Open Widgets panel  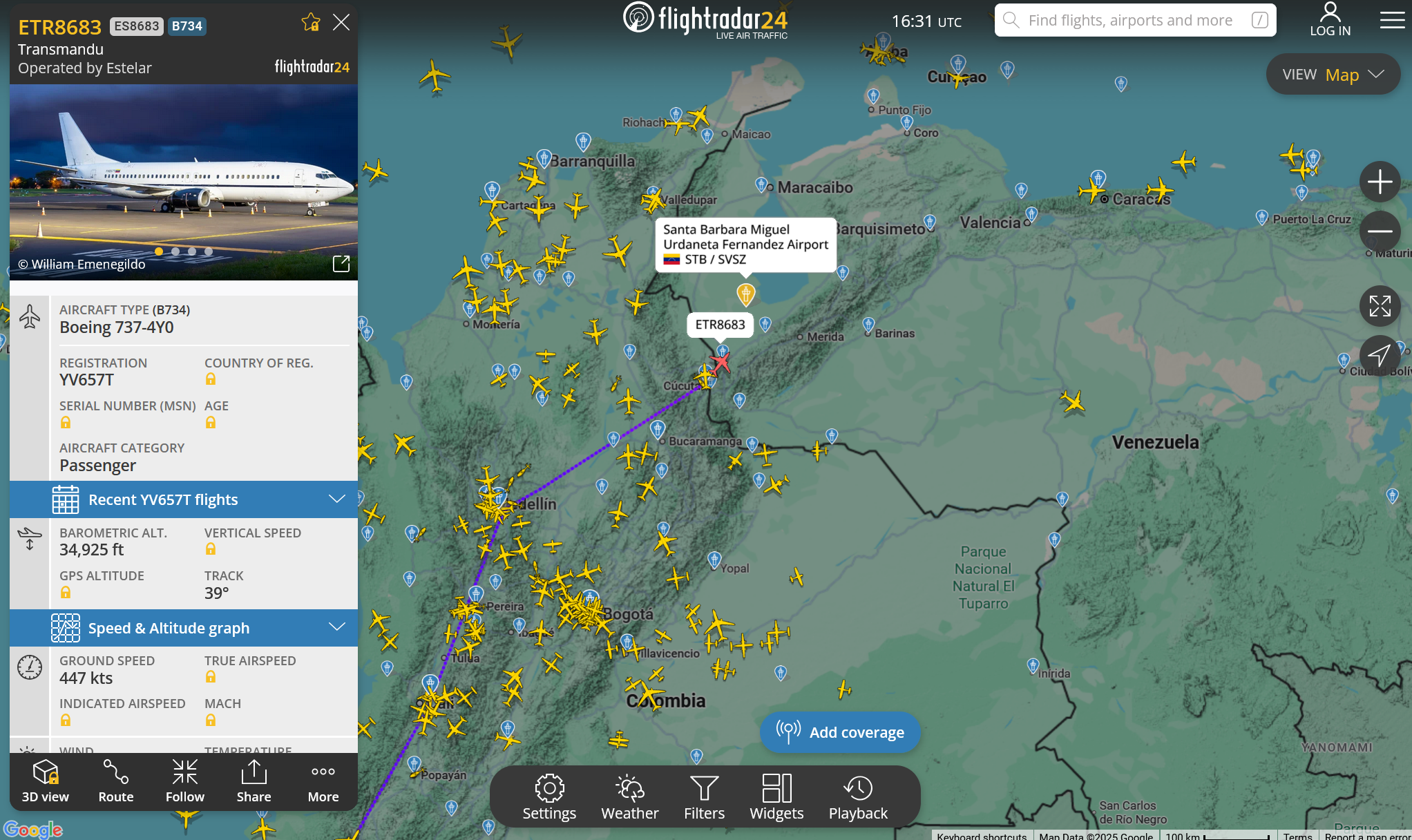click(x=776, y=796)
